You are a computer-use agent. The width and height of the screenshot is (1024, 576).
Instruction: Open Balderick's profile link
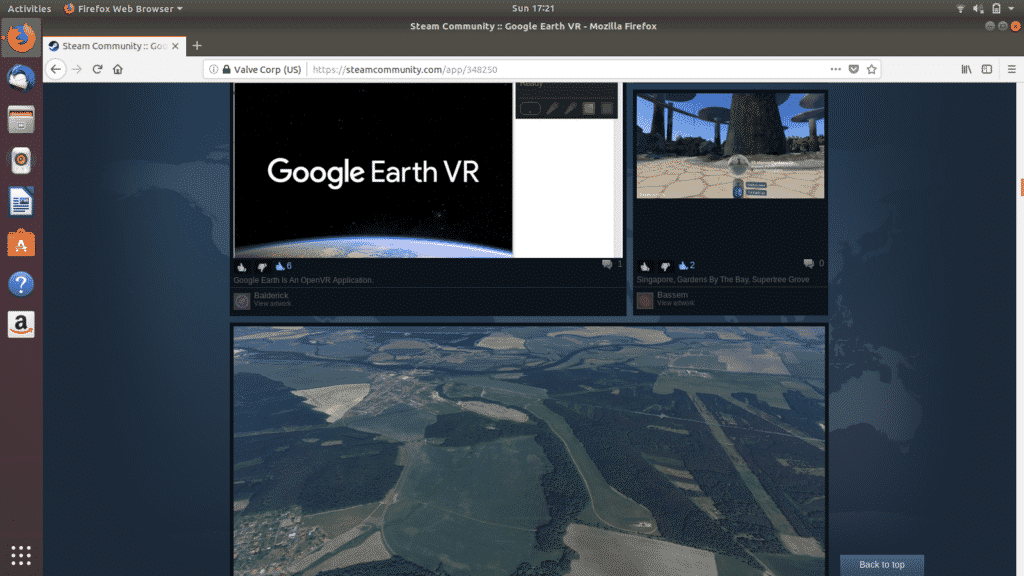pyautogui.click(x=270, y=296)
